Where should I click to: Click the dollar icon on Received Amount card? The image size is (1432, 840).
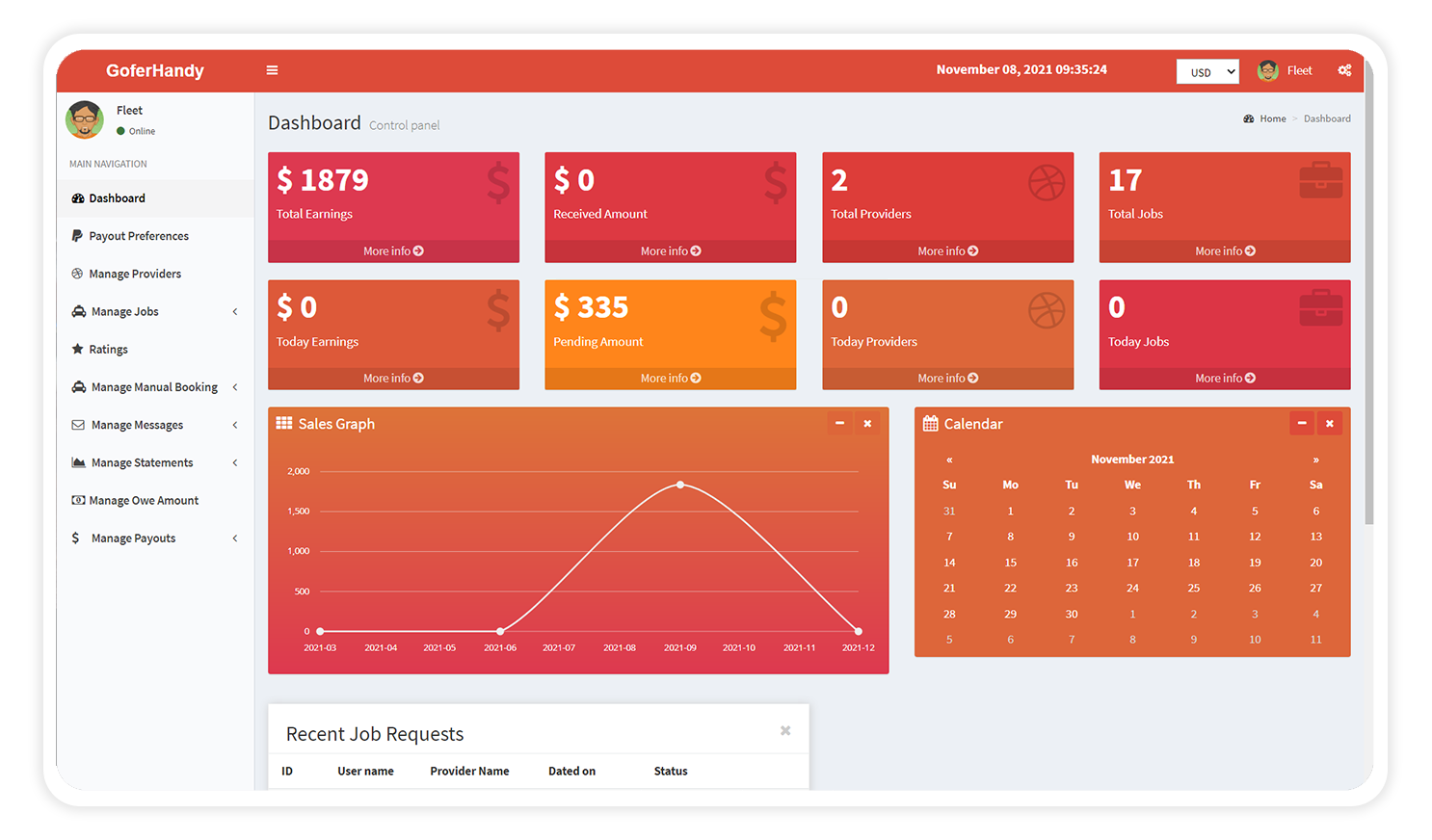tap(776, 182)
